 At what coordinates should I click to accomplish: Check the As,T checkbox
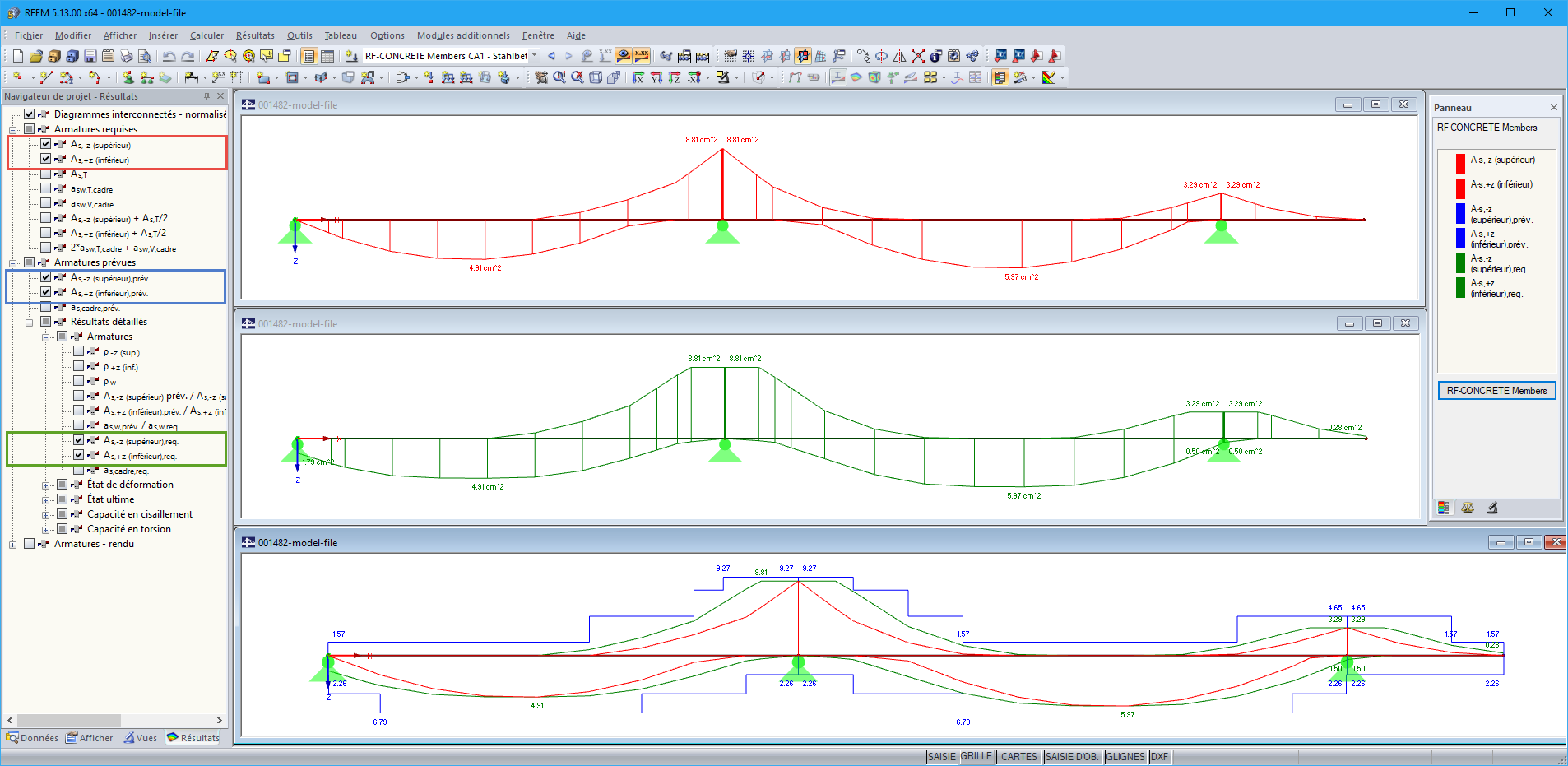(46, 174)
